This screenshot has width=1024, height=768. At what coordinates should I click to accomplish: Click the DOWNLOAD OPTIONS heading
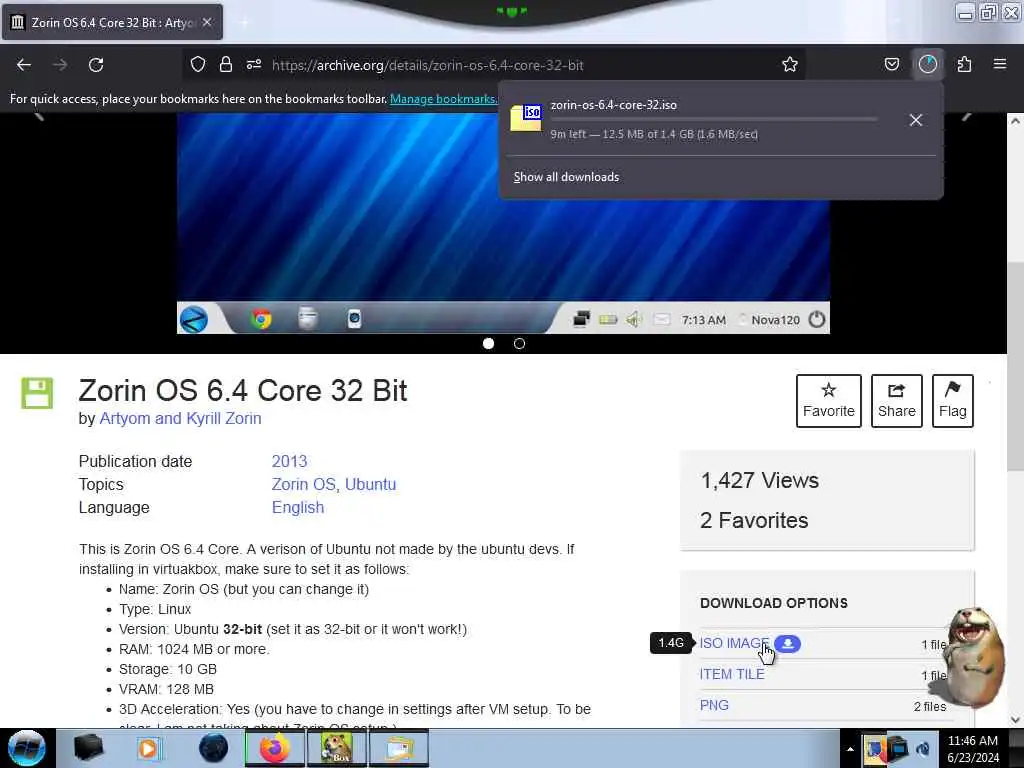(774, 603)
